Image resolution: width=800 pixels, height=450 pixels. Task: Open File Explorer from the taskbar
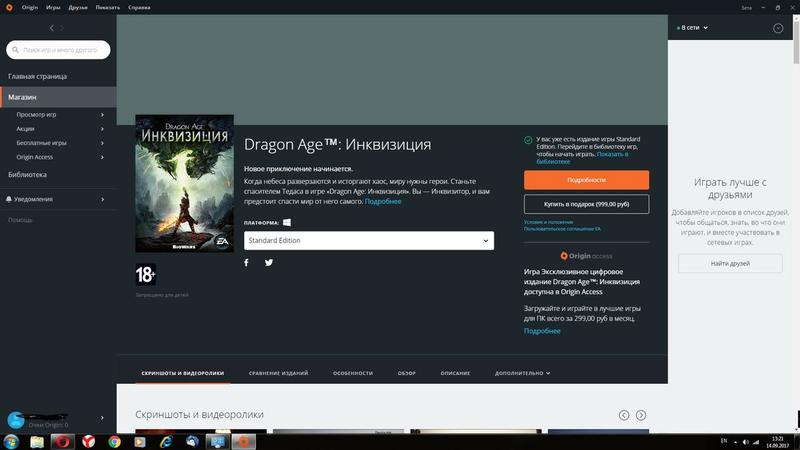click(37, 442)
